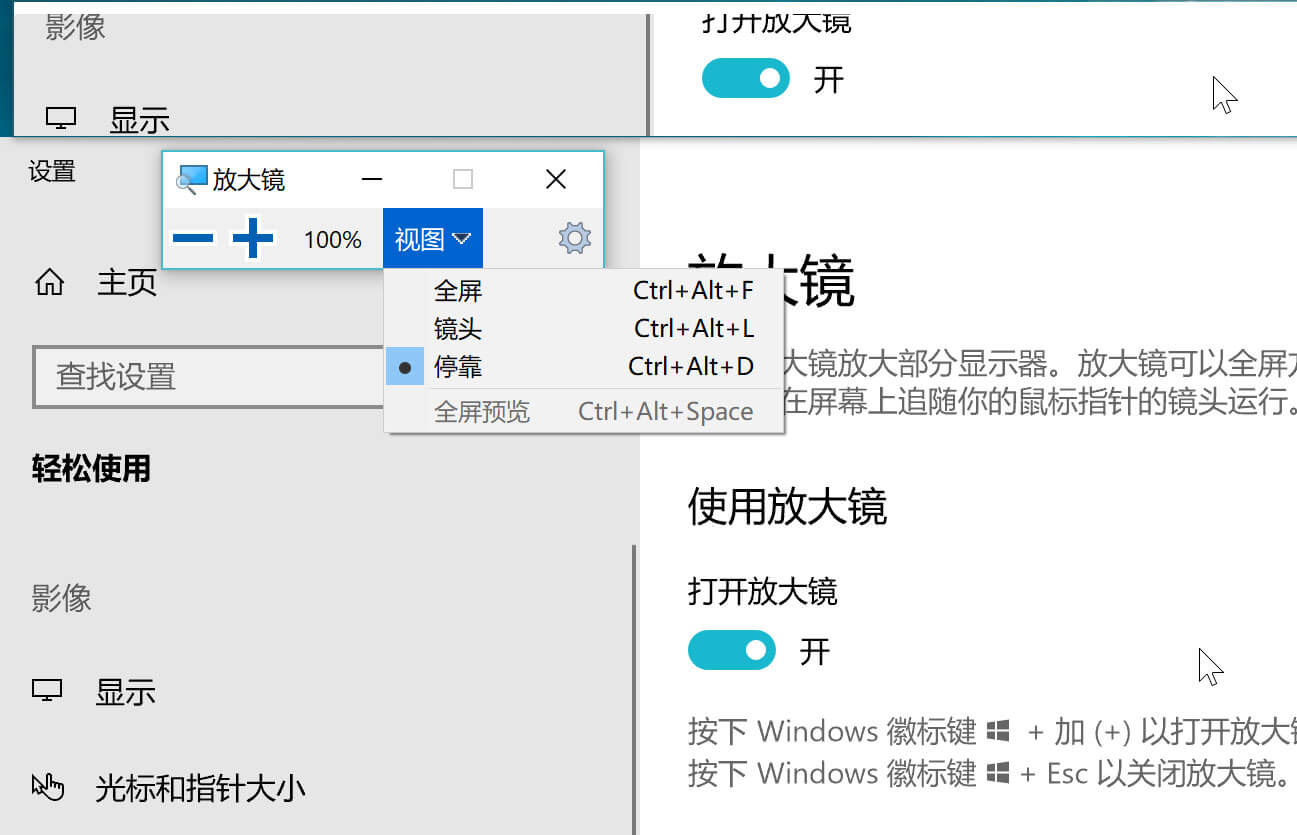The width and height of the screenshot is (1297, 835).
Task: Click the home icon beside 主页
Action: point(49,284)
